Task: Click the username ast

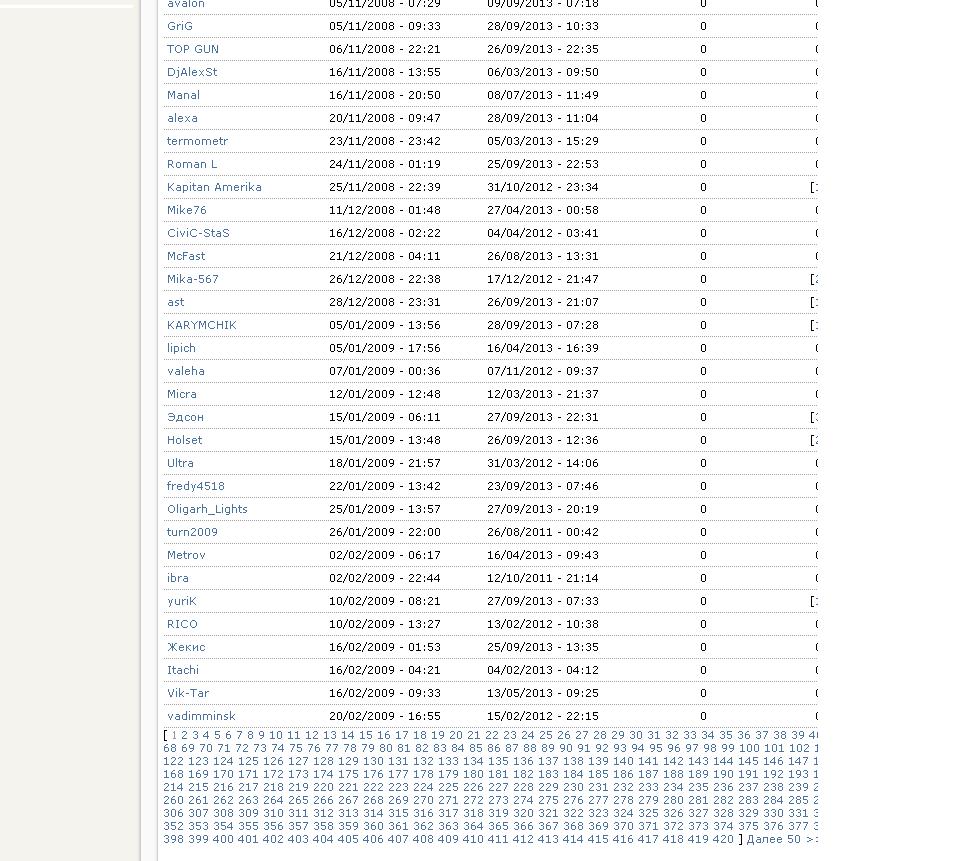Action: tap(175, 302)
